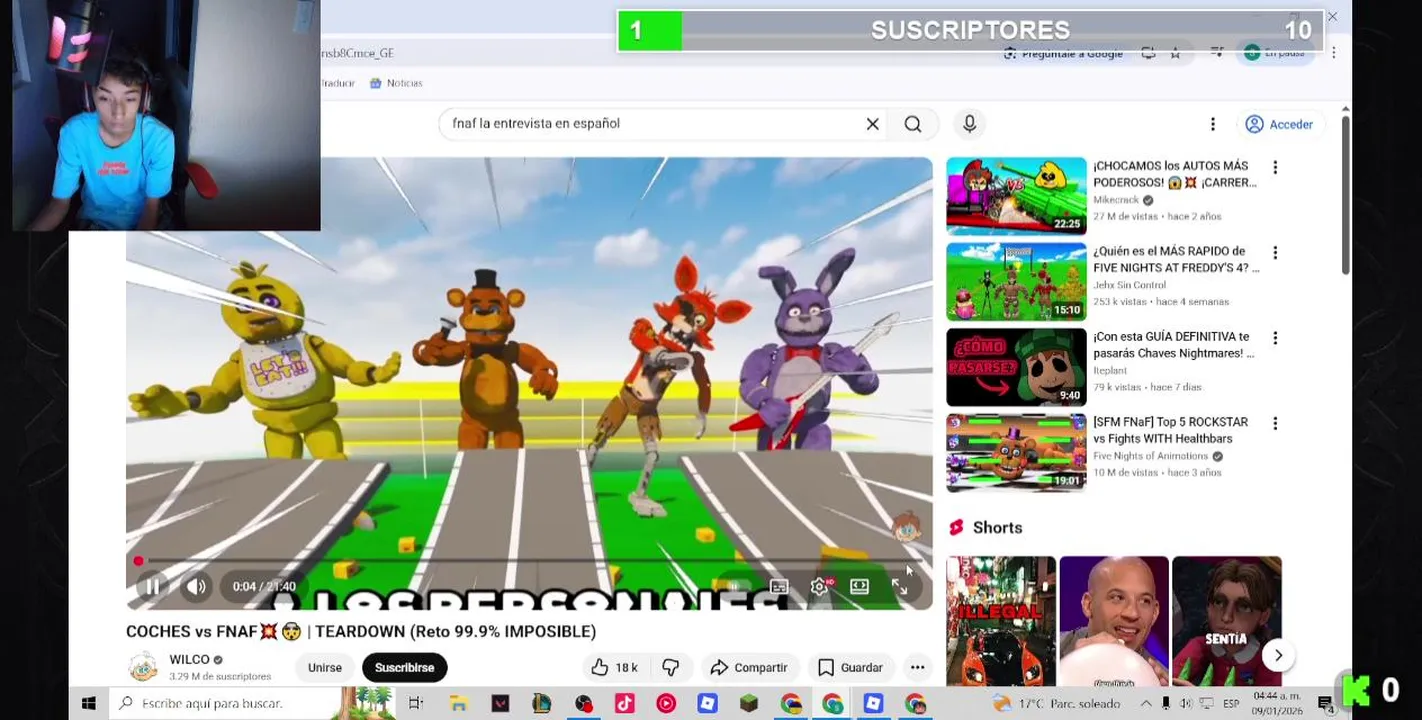Open the taskbar clock 04:44 a. m.

coord(1278,702)
